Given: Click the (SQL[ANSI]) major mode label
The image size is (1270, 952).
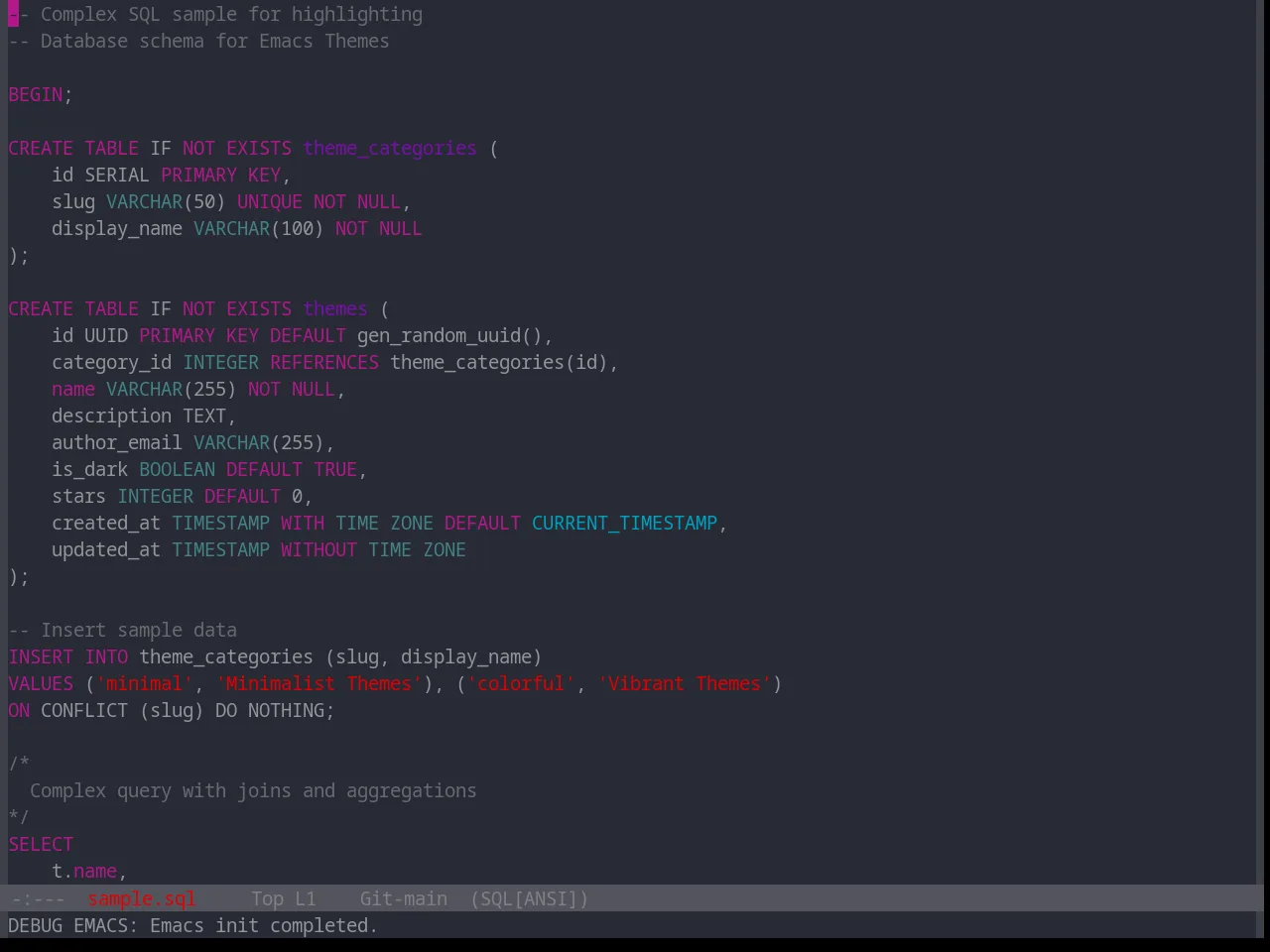Looking at the screenshot, I should pyautogui.click(x=529, y=898).
